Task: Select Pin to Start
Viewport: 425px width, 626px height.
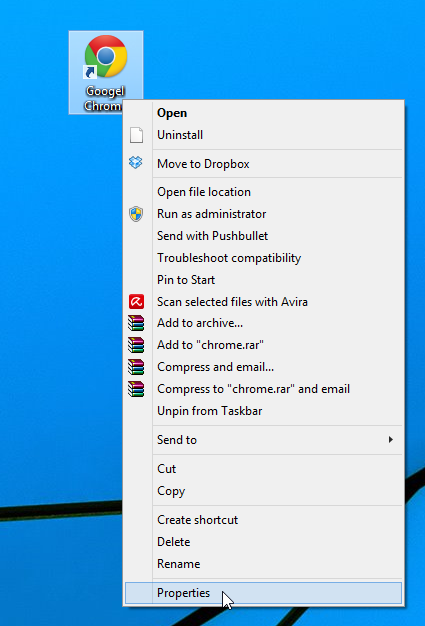Action: pyautogui.click(x=263, y=280)
